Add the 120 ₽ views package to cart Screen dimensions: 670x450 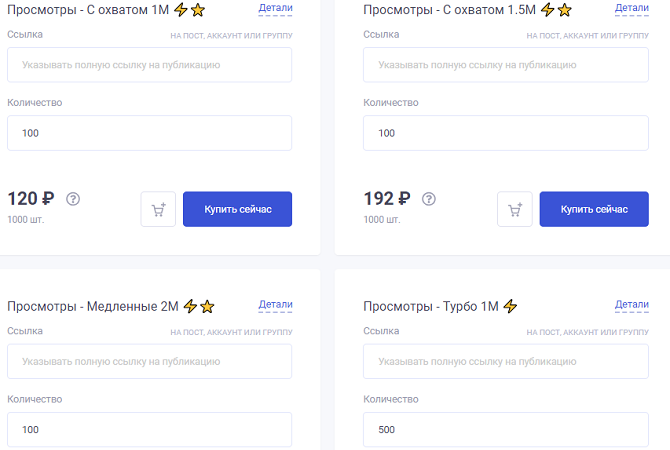click(x=158, y=209)
